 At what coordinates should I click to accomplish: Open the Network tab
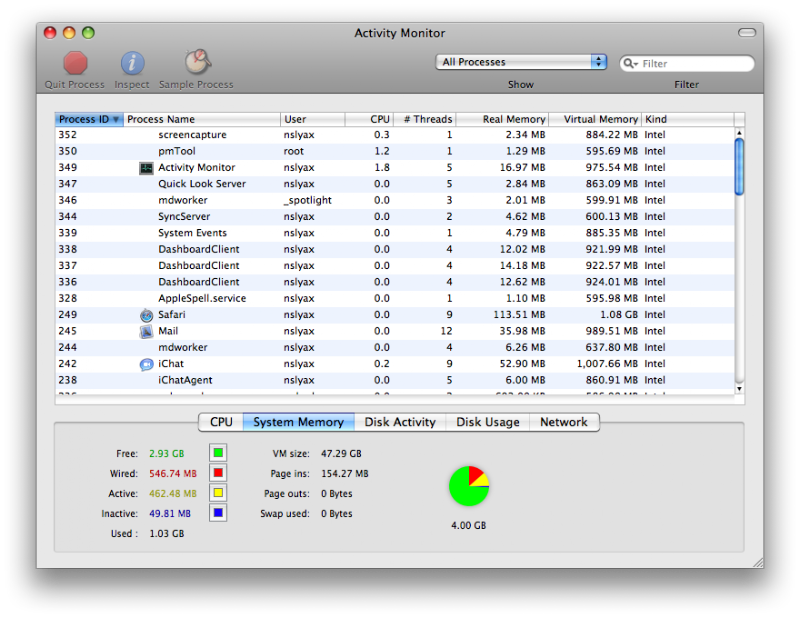click(564, 422)
